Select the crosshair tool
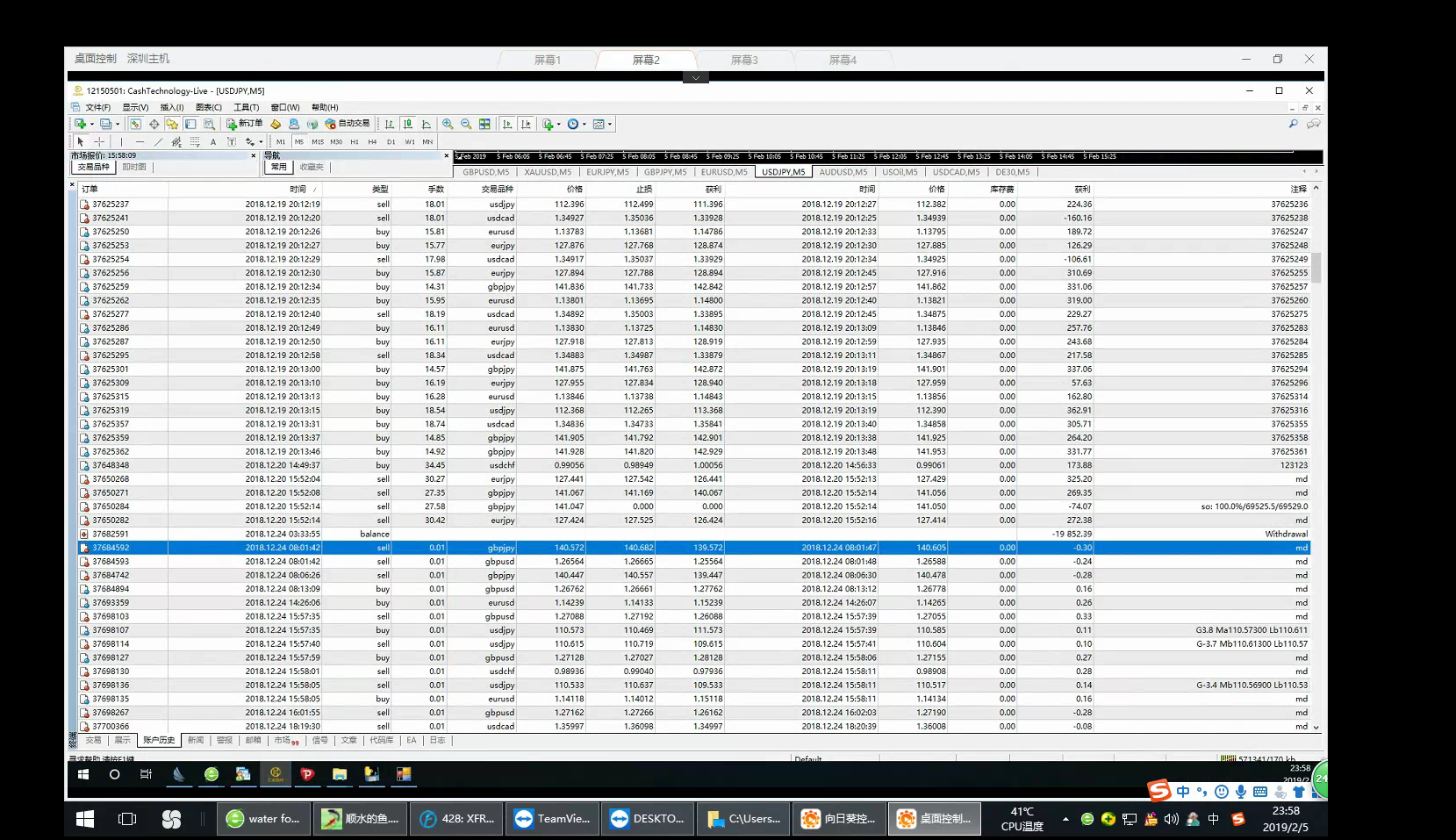Viewport: 1456px width, 840px height. click(99, 141)
